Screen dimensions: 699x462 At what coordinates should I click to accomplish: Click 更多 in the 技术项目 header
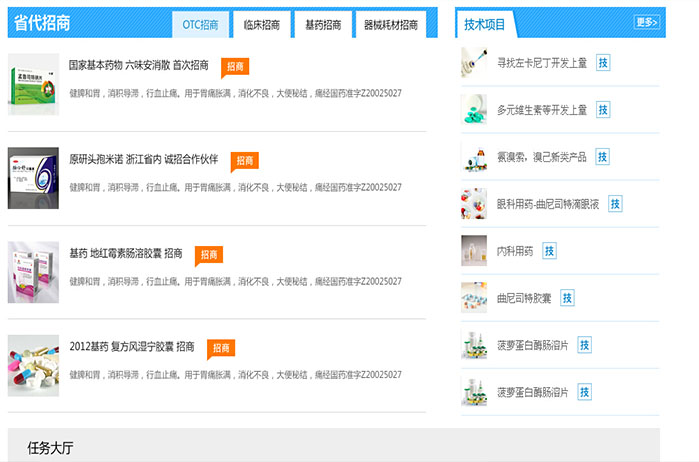tap(646, 22)
